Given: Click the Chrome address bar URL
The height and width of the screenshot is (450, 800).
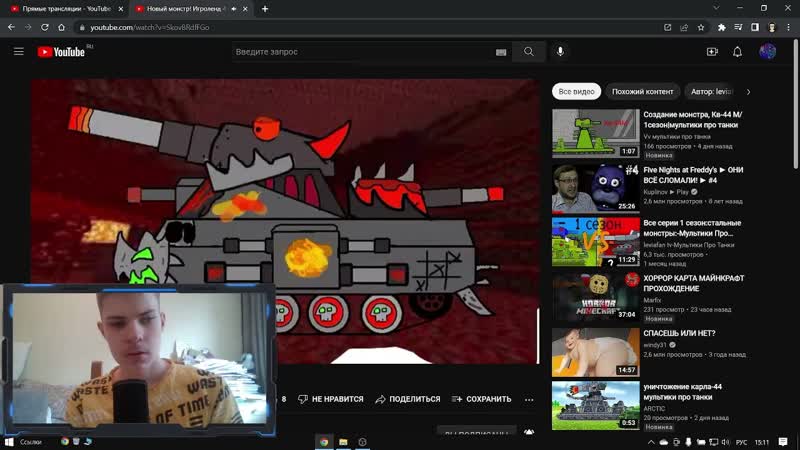Looking at the screenshot, I should [149, 28].
